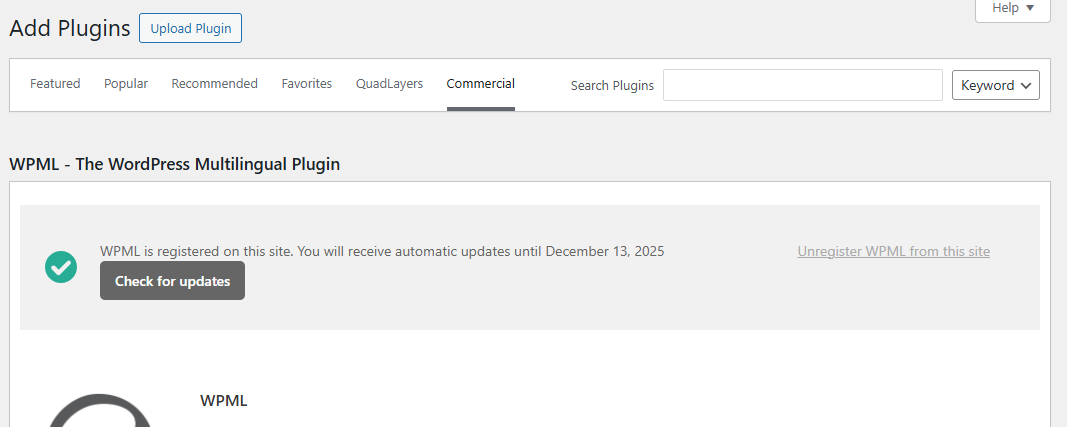Click the Upload Plugin button
Viewport: 1067px width, 427px height.
coord(191,29)
